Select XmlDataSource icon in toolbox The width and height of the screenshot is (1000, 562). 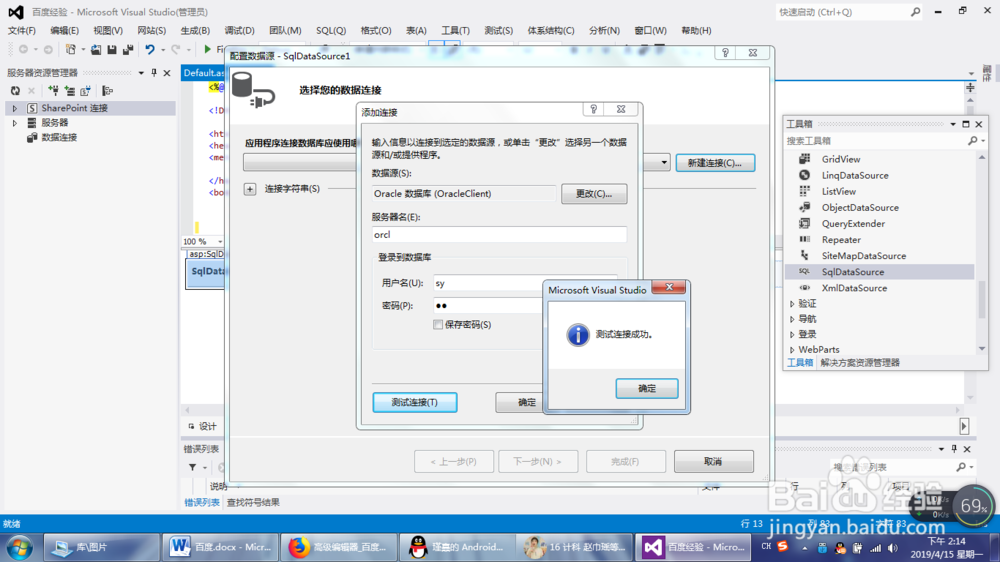coord(805,288)
